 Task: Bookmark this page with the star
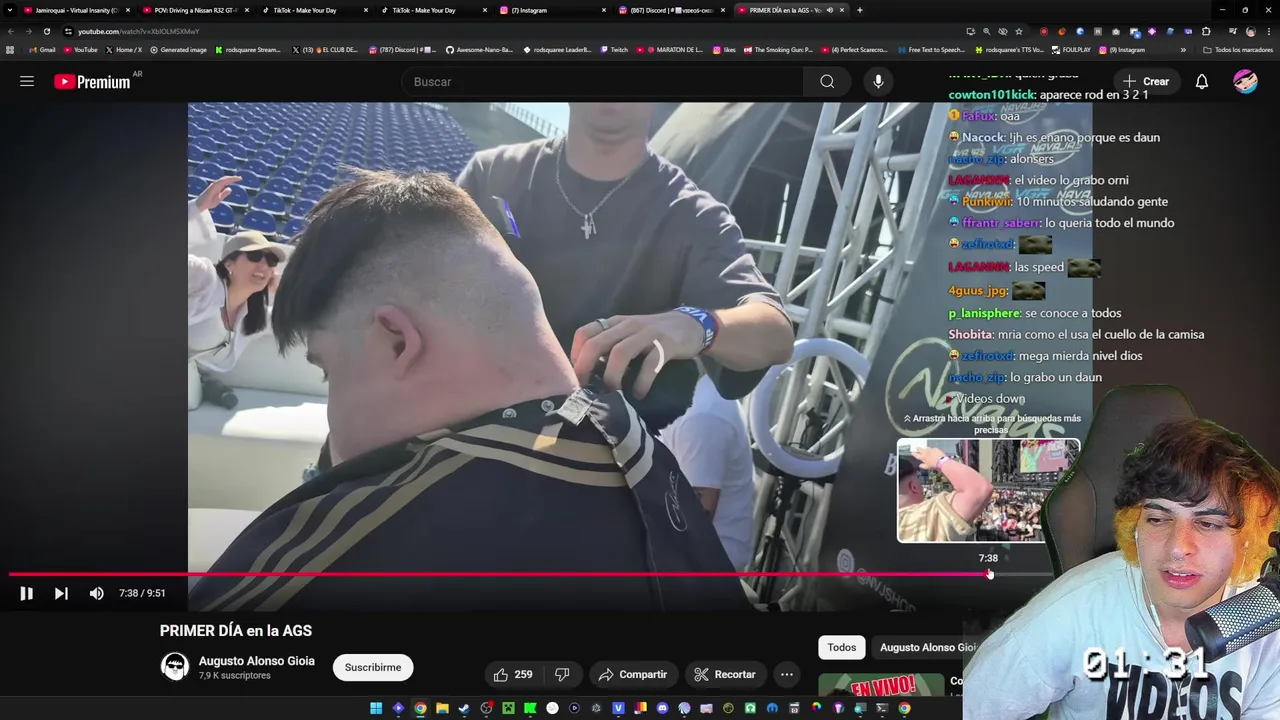tap(1019, 31)
